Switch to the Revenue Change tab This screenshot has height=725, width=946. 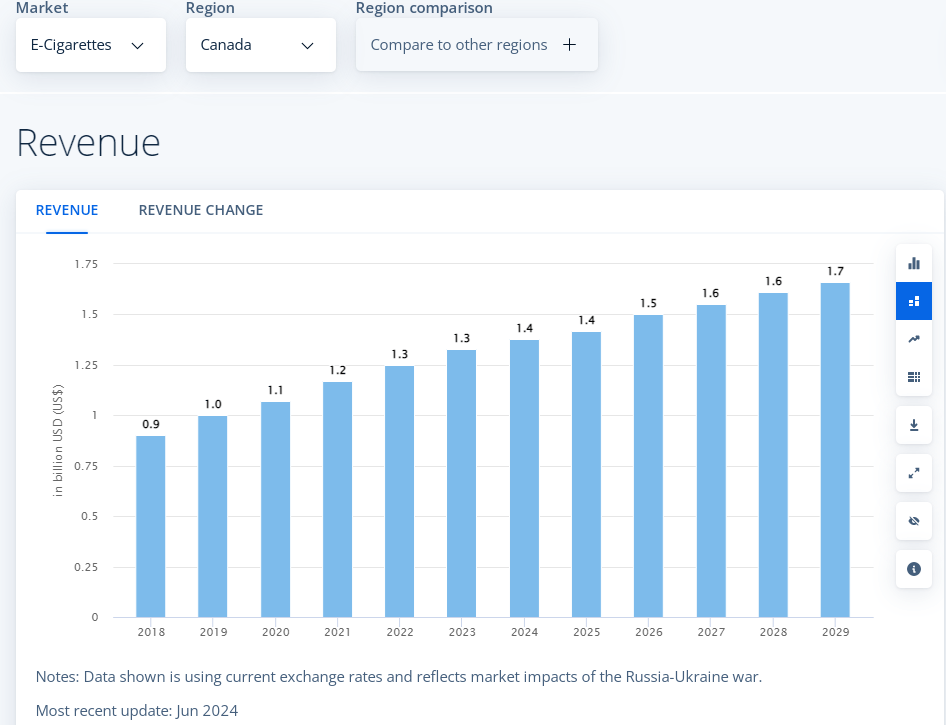pyautogui.click(x=201, y=210)
